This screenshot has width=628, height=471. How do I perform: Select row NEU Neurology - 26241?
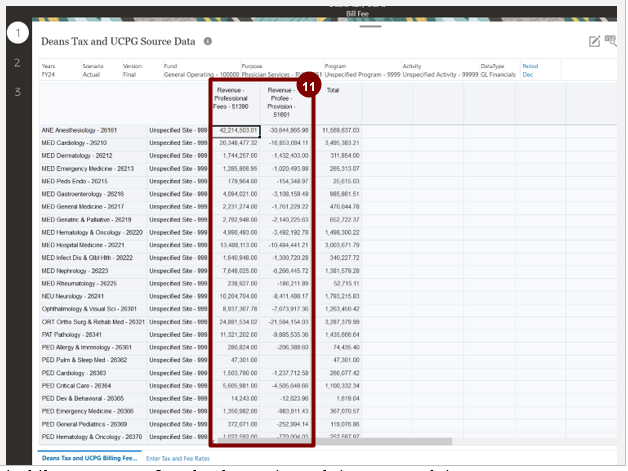72,296
